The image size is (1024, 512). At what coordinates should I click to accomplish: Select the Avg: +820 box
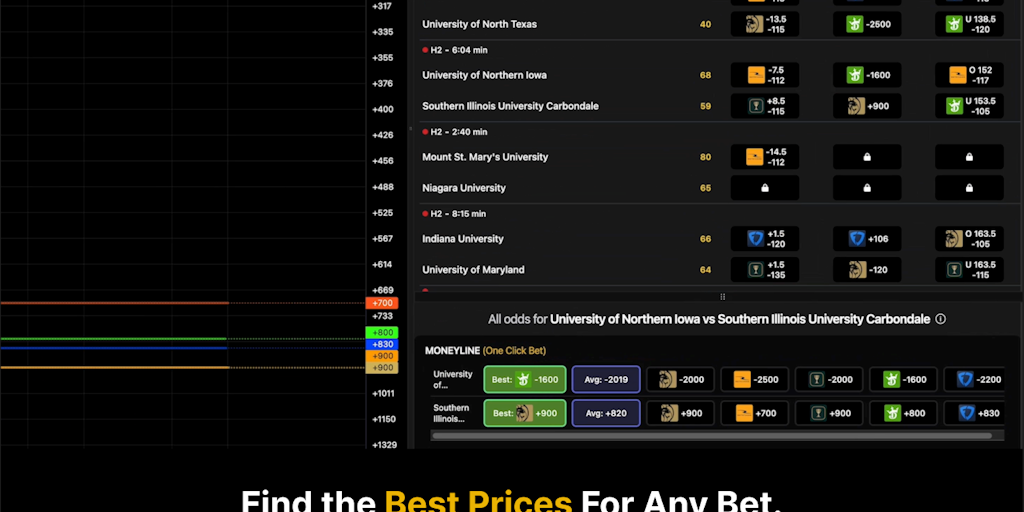click(x=606, y=413)
